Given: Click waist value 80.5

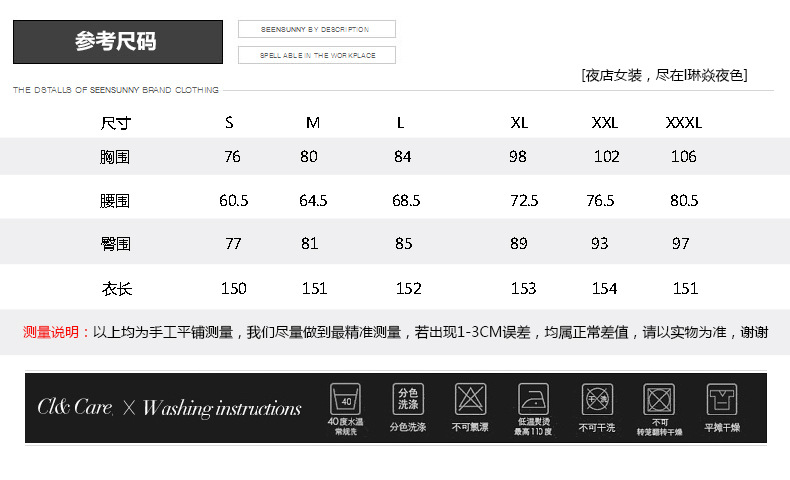Looking at the screenshot, I should 684,201.
